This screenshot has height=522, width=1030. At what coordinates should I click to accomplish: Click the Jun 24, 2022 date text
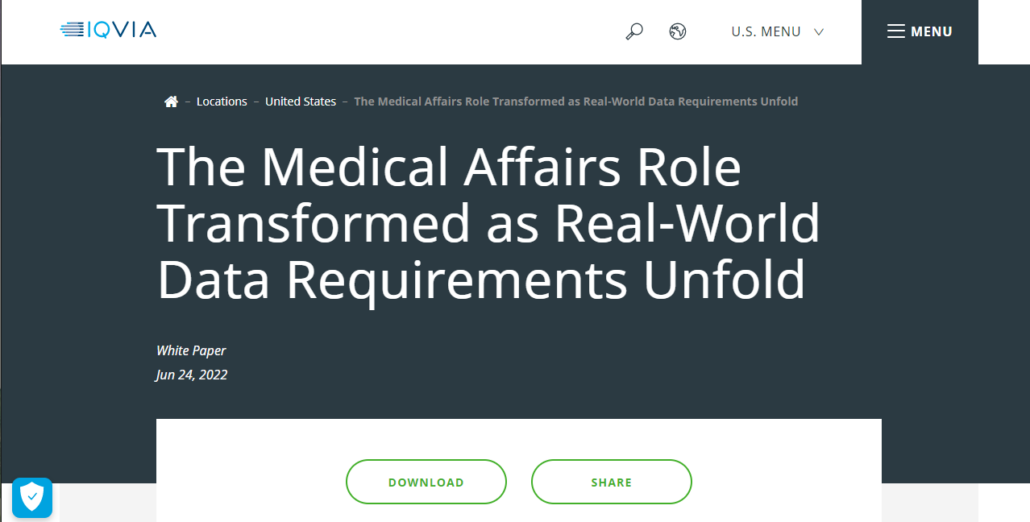tap(192, 375)
